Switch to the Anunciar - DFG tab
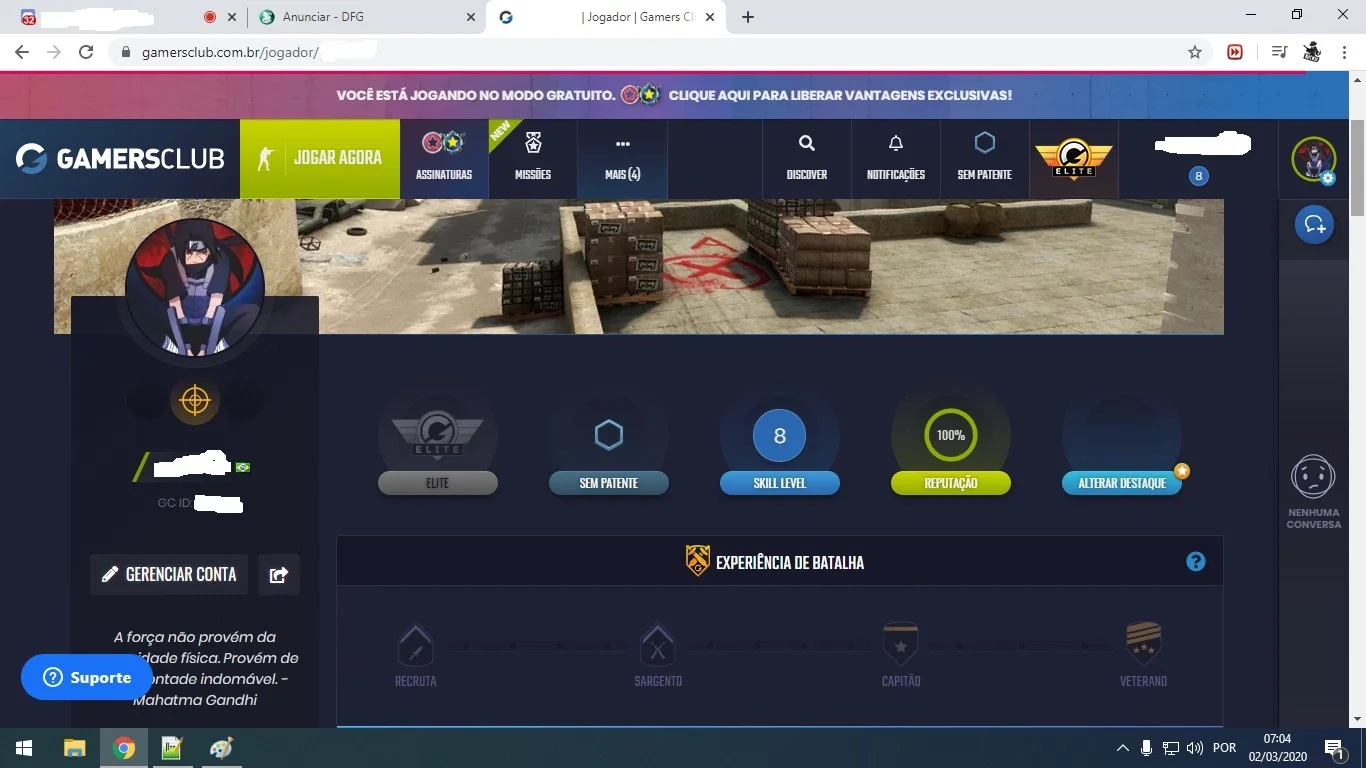Viewport: 1366px width, 768px height. tap(364, 17)
